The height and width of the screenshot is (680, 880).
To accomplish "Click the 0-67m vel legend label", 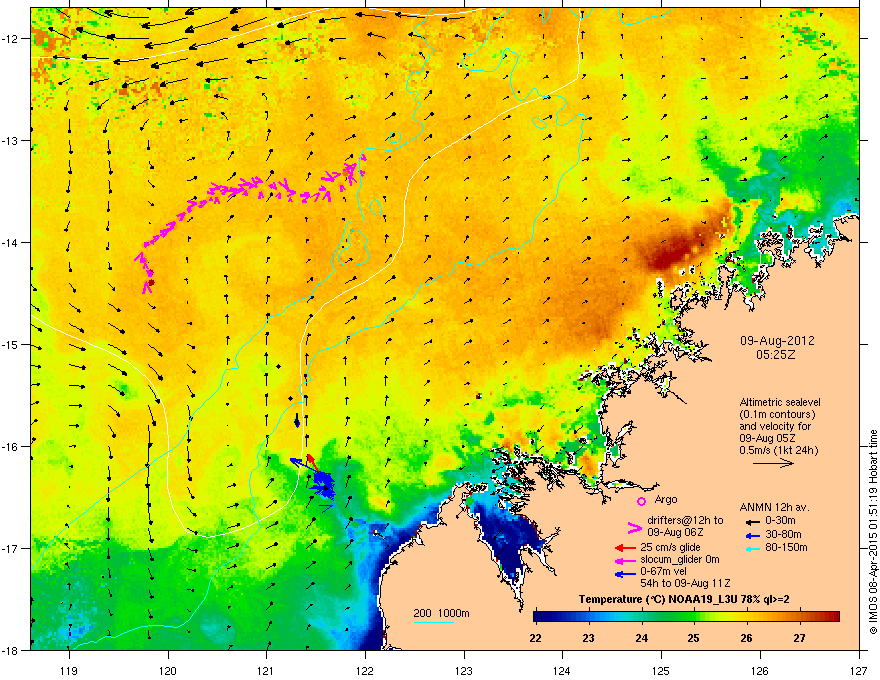I will point(663,572).
